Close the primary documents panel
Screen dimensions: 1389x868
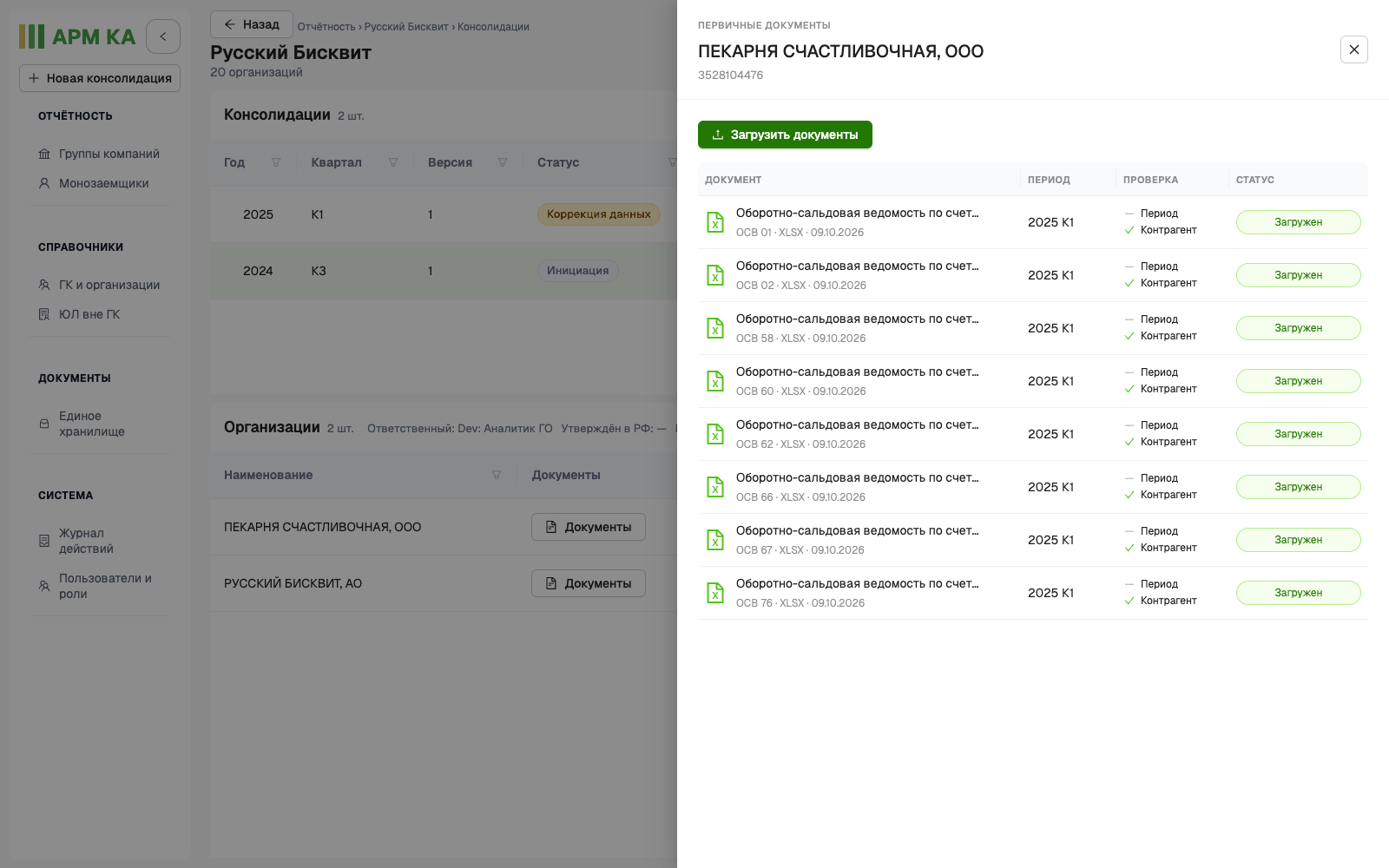point(1354,49)
